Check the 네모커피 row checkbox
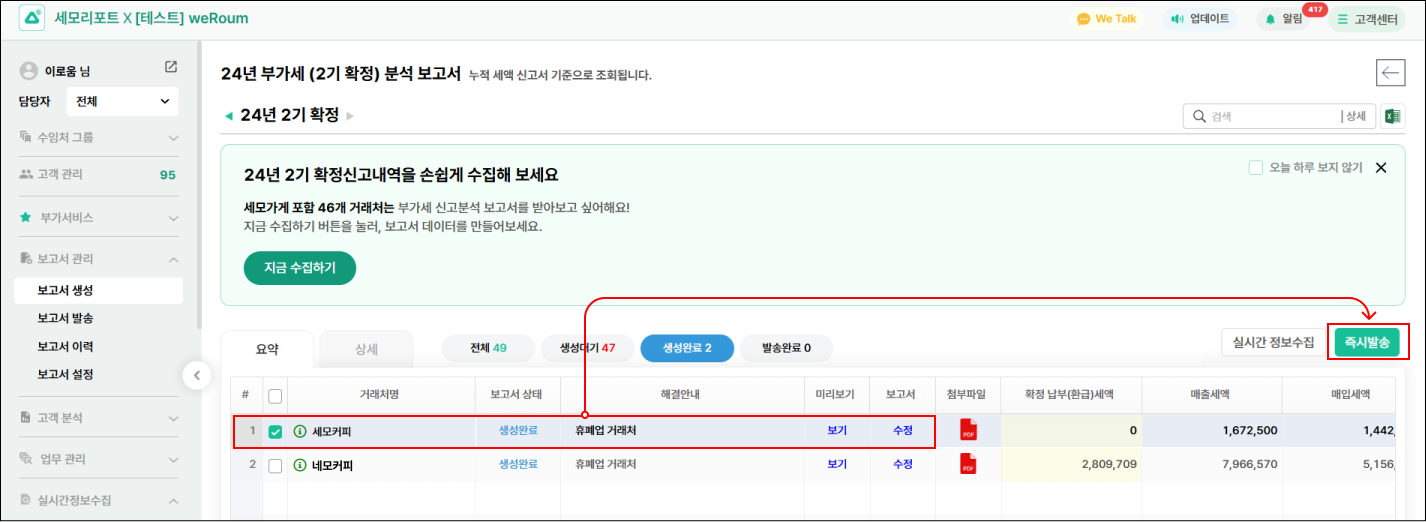The width and height of the screenshot is (1426, 522). click(x=275, y=465)
